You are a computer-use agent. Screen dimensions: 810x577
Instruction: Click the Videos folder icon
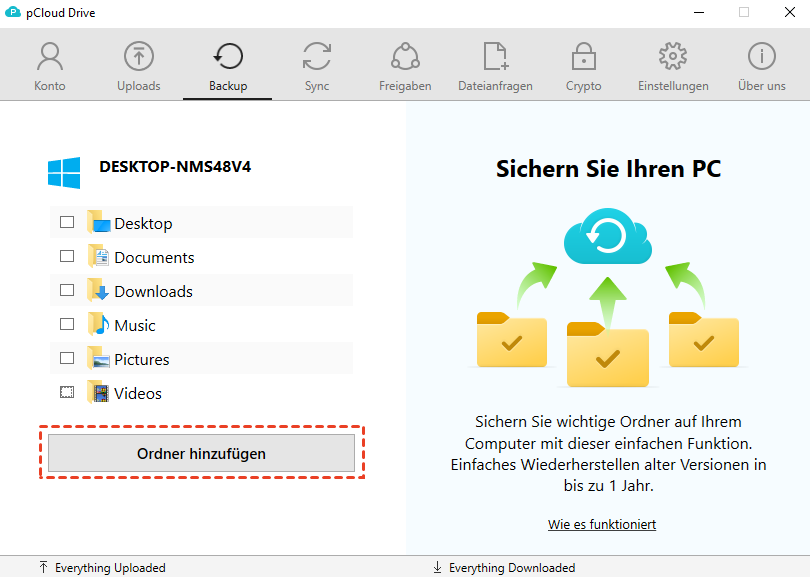(99, 393)
